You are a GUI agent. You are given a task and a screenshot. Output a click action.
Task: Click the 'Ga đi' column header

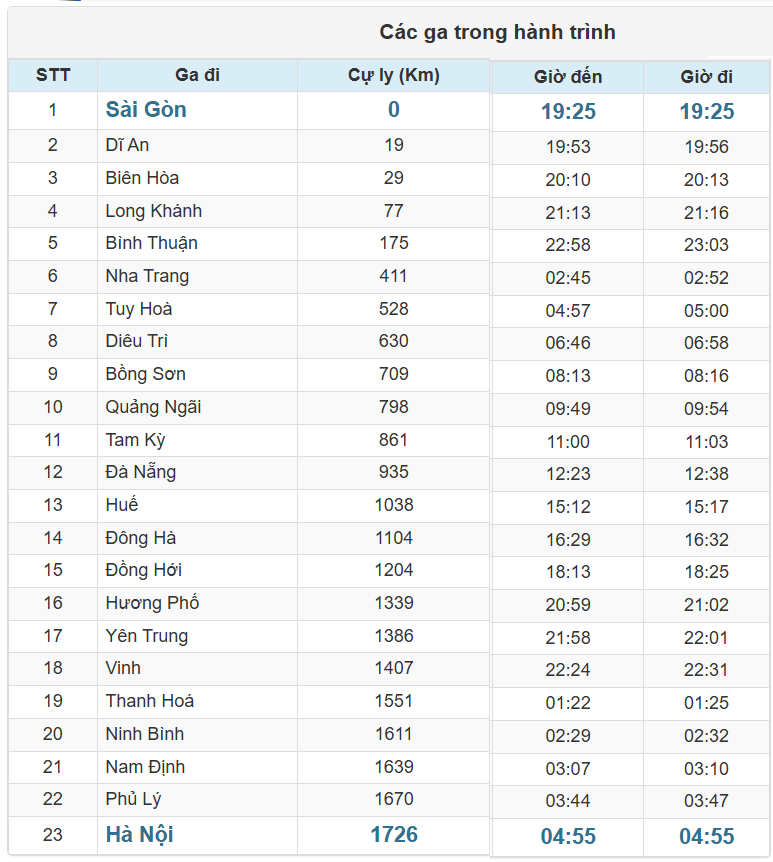tap(197, 75)
